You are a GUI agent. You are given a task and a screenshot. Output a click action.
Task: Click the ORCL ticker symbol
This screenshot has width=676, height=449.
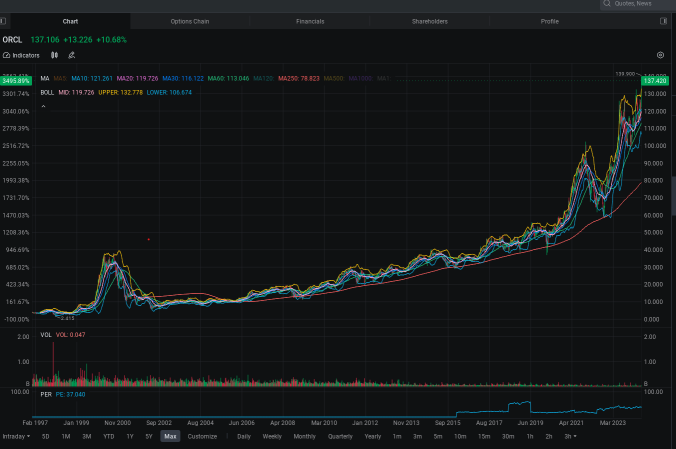click(12, 40)
